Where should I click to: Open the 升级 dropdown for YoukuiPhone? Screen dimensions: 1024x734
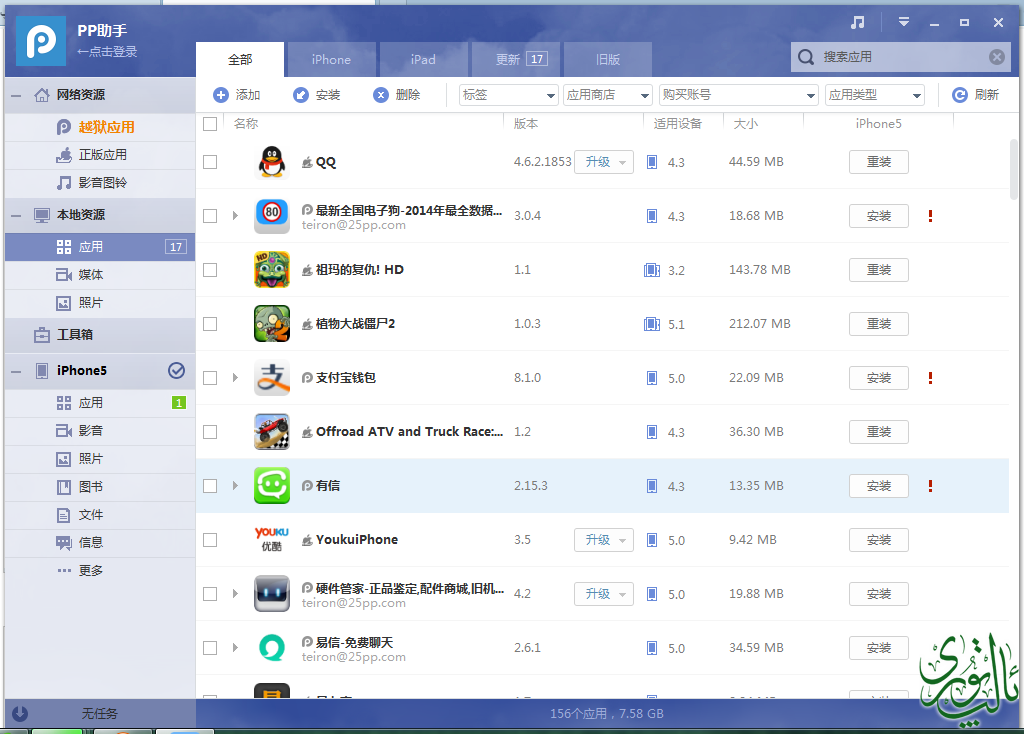[622, 540]
